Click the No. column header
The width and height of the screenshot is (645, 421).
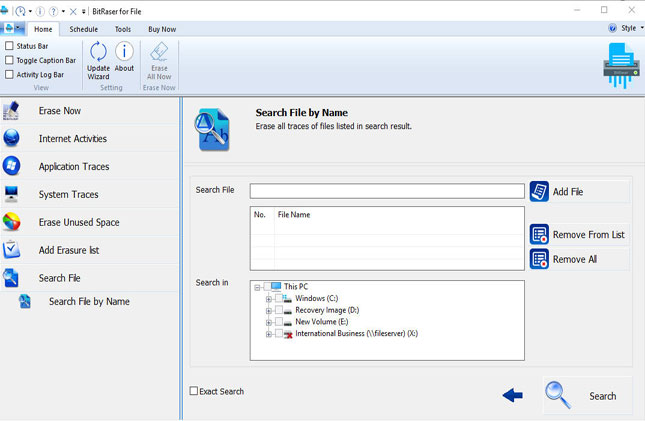click(x=260, y=214)
